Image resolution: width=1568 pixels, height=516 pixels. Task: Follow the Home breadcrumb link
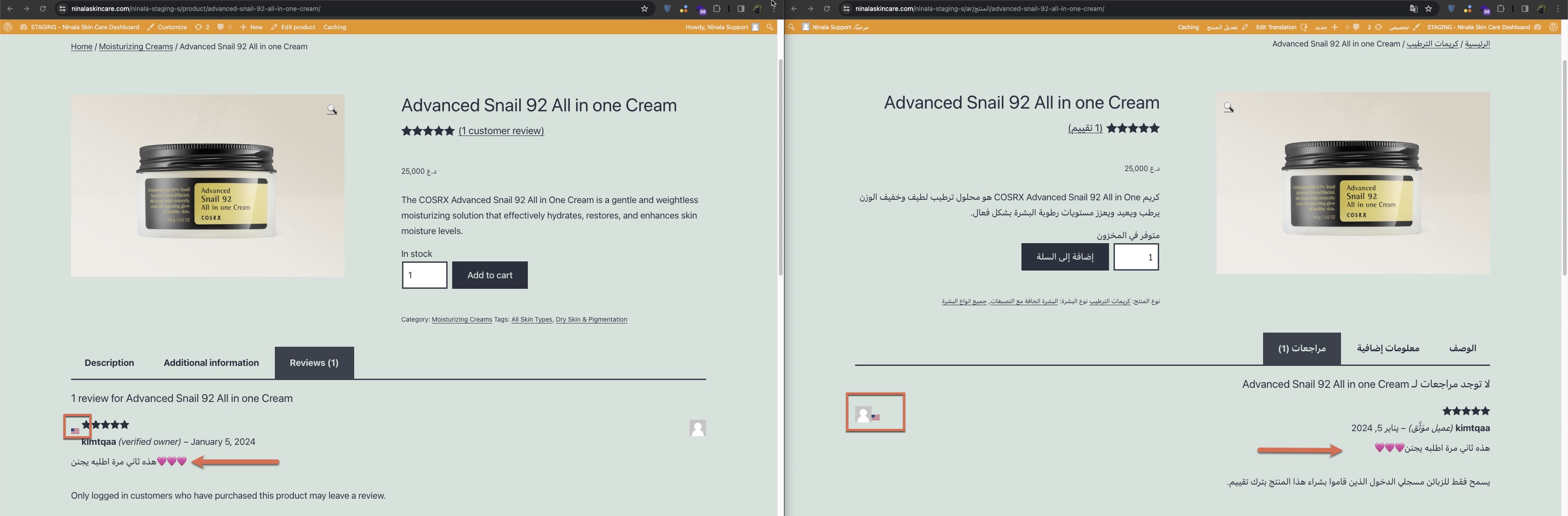(x=82, y=46)
